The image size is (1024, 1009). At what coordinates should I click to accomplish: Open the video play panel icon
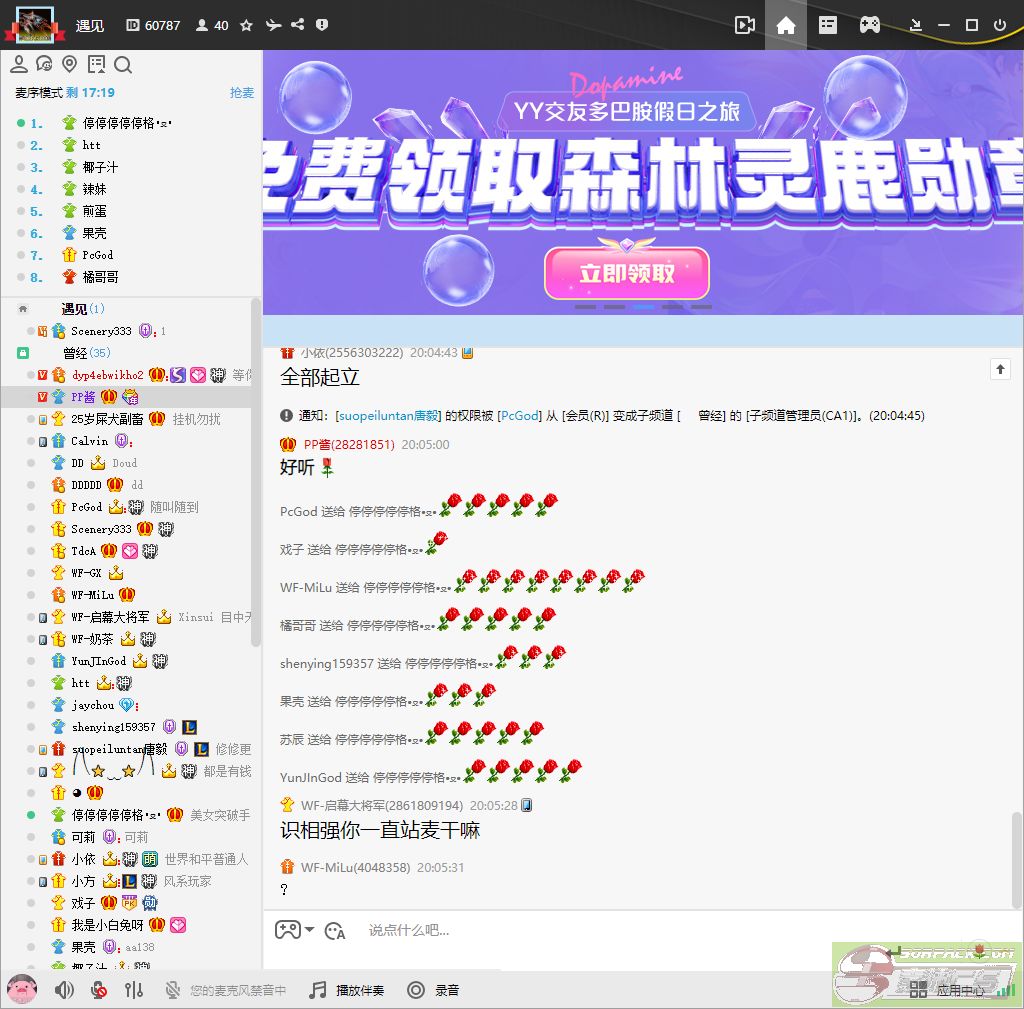(x=744, y=25)
